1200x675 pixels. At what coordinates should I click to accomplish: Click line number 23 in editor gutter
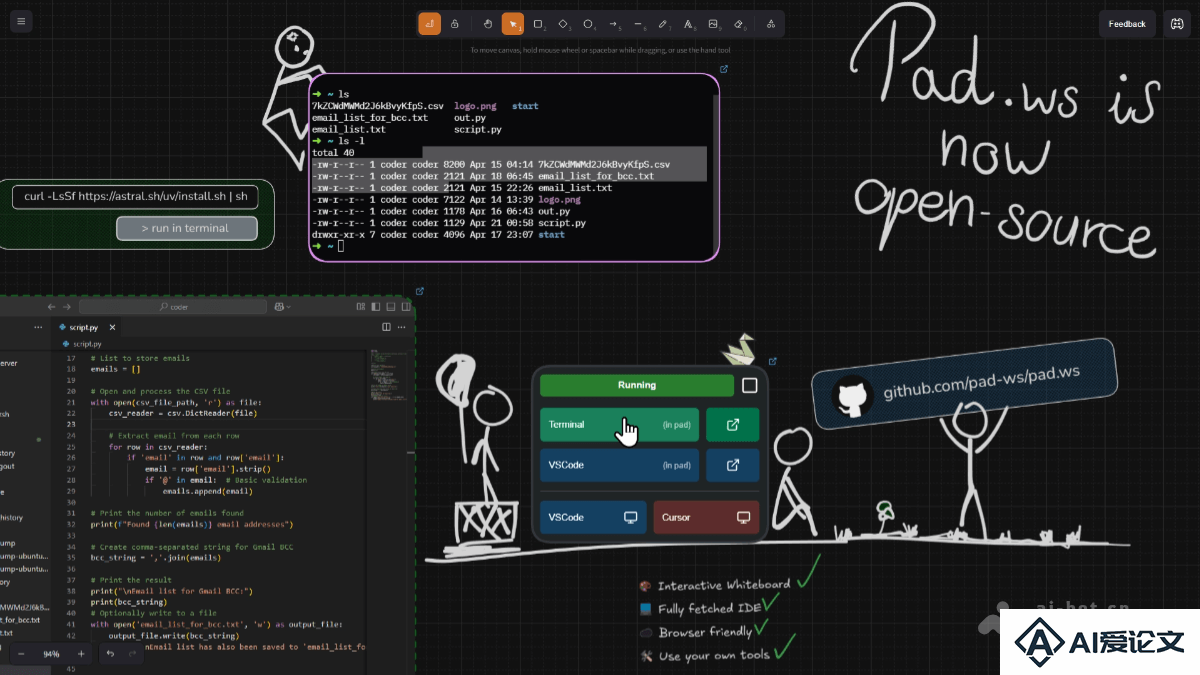tap(71, 424)
